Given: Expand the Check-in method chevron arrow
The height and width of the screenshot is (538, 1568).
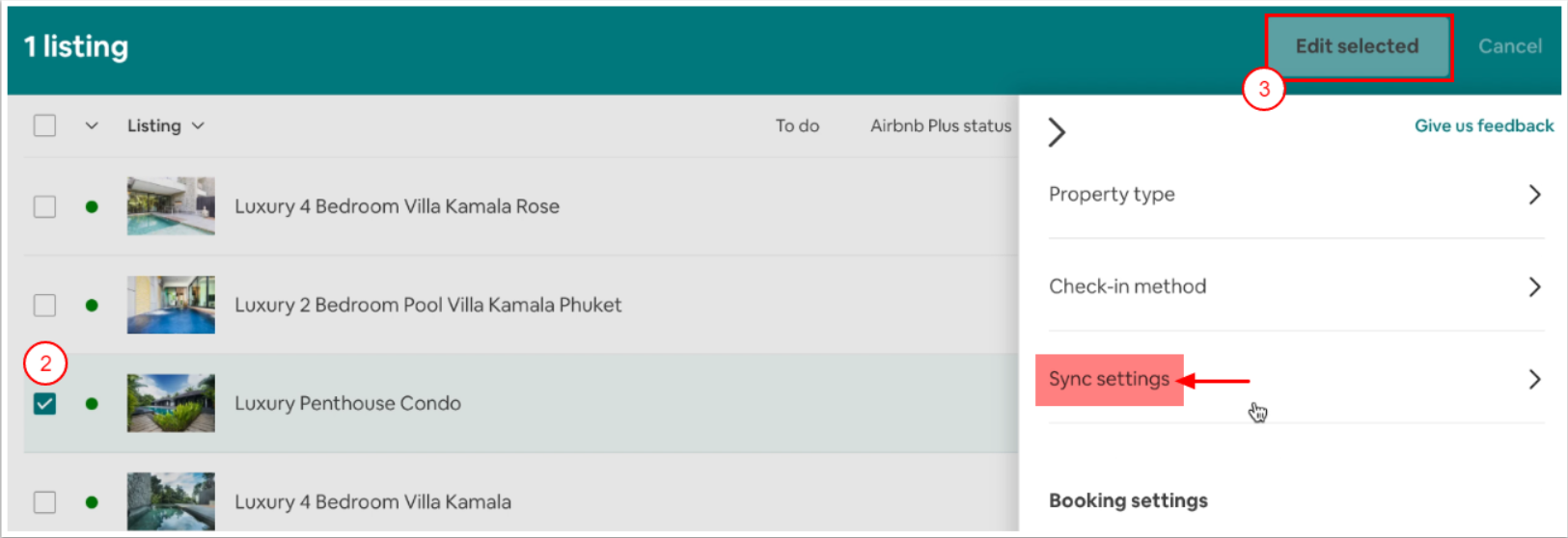Looking at the screenshot, I should coord(1534,286).
